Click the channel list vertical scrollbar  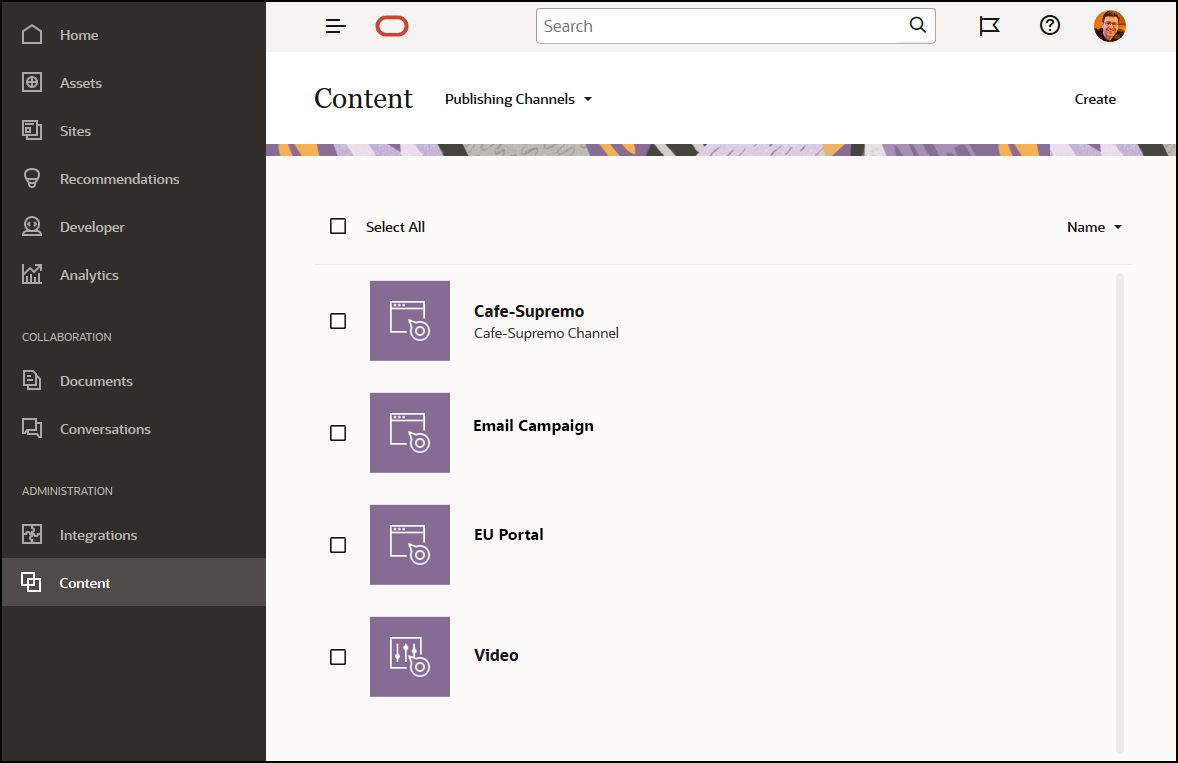pyautogui.click(x=1120, y=510)
